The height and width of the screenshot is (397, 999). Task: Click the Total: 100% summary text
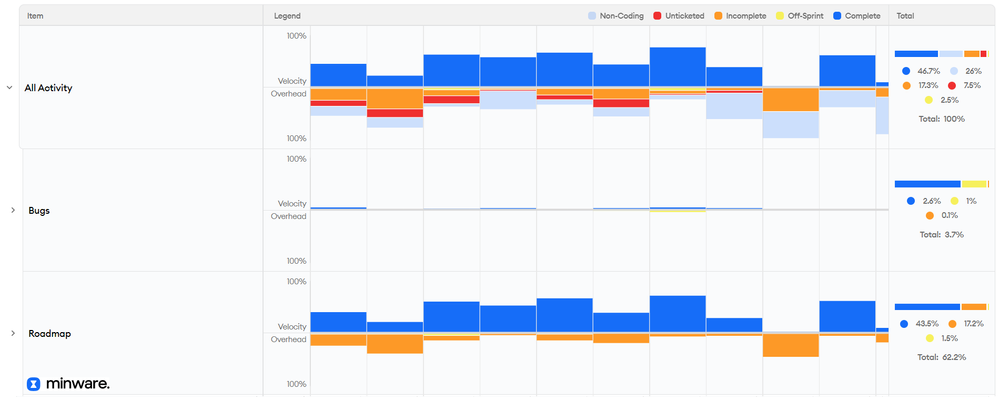pyautogui.click(x=942, y=119)
